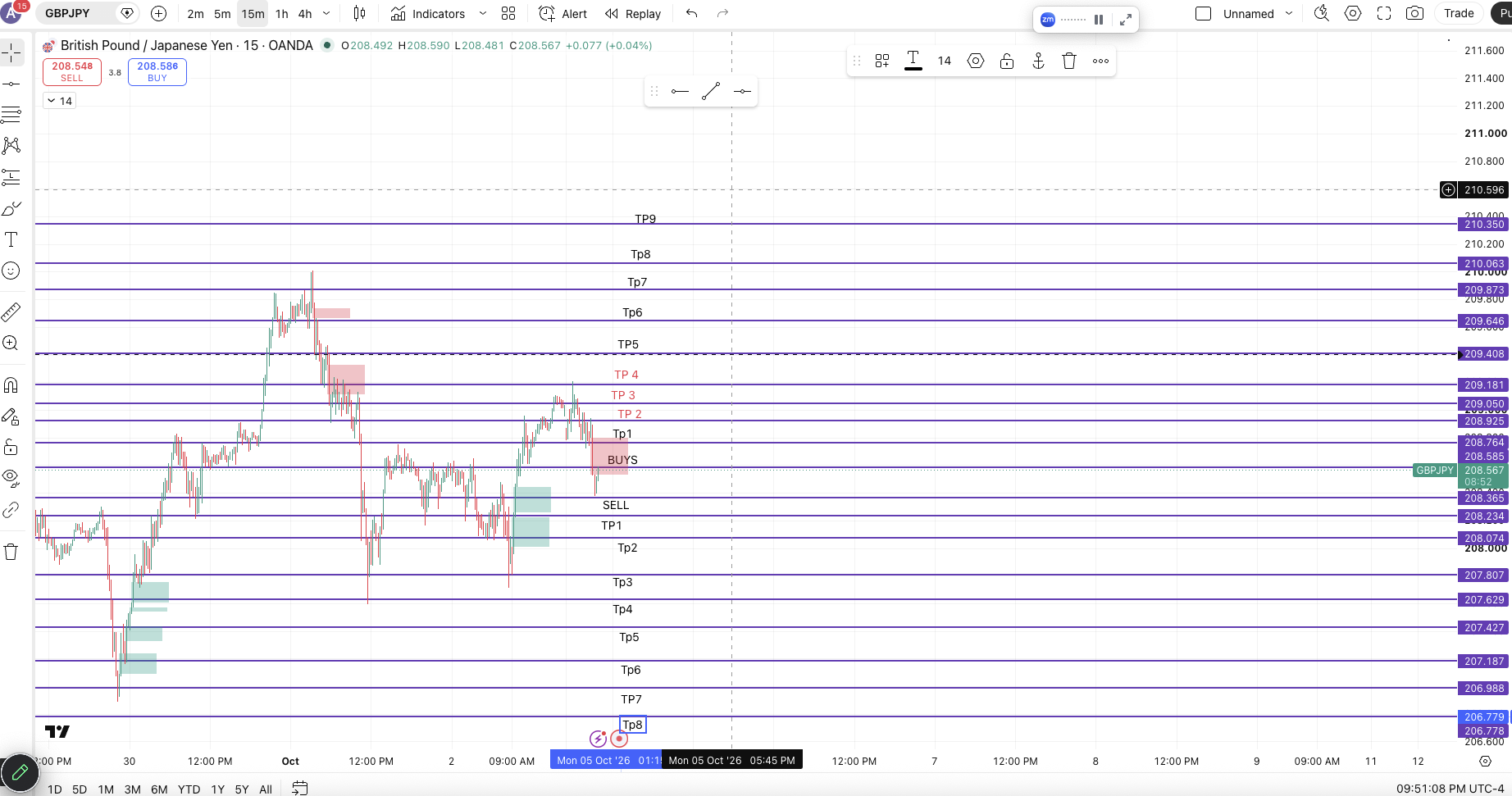Click the layout square box beside Unnamed
Screen dimensions: 1512x796
coord(1204,13)
